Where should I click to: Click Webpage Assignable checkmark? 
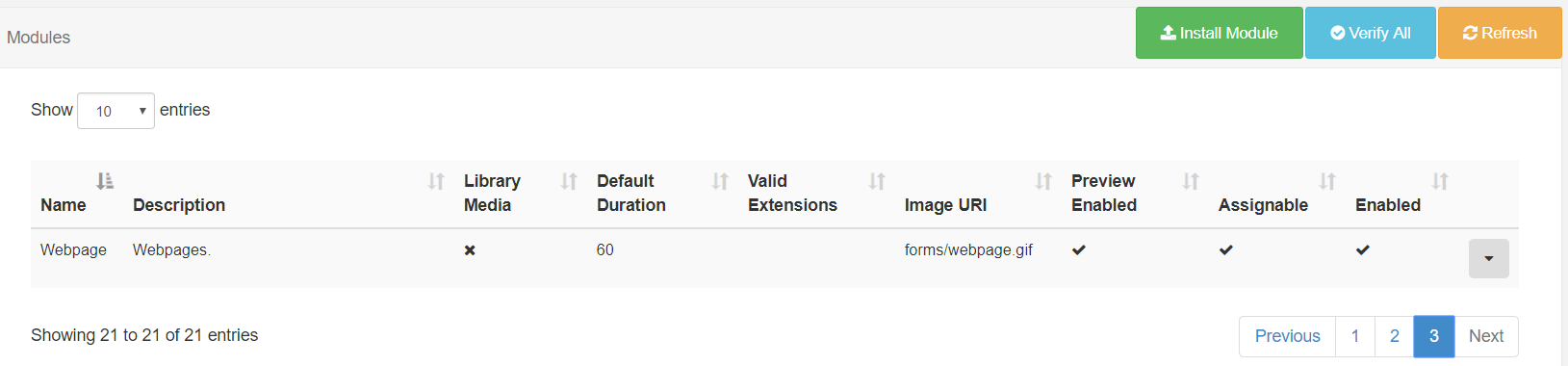click(x=1225, y=249)
